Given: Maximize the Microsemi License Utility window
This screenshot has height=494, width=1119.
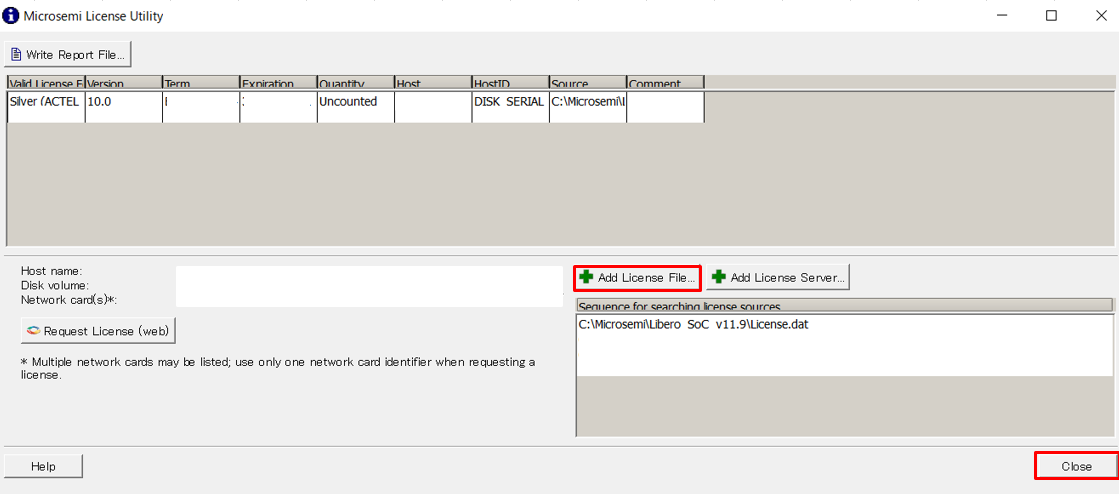Looking at the screenshot, I should pyautogui.click(x=1051, y=16).
